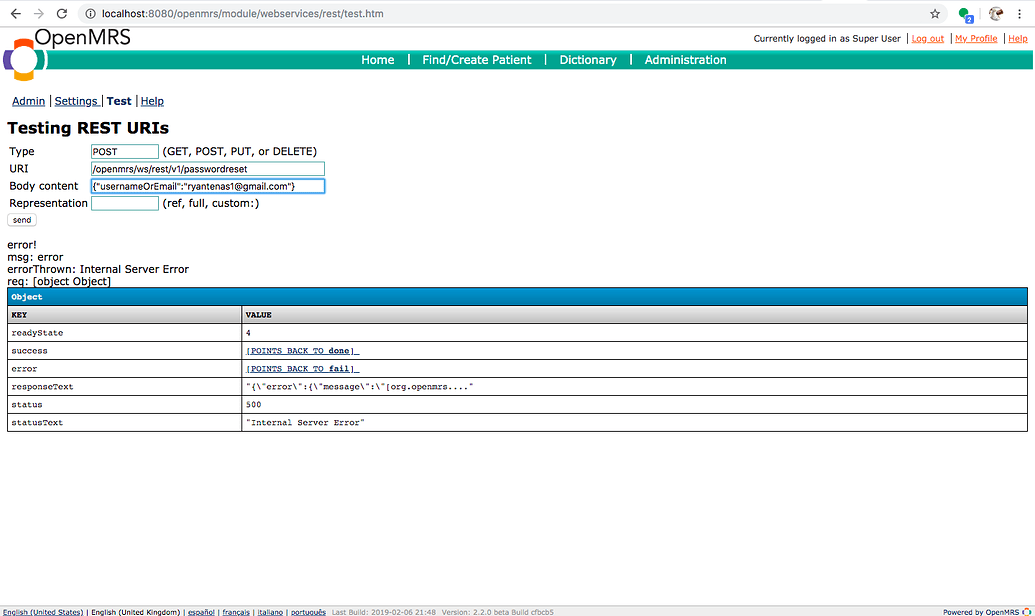Open the My Profile link
The image size is (1035, 616).
pos(976,39)
